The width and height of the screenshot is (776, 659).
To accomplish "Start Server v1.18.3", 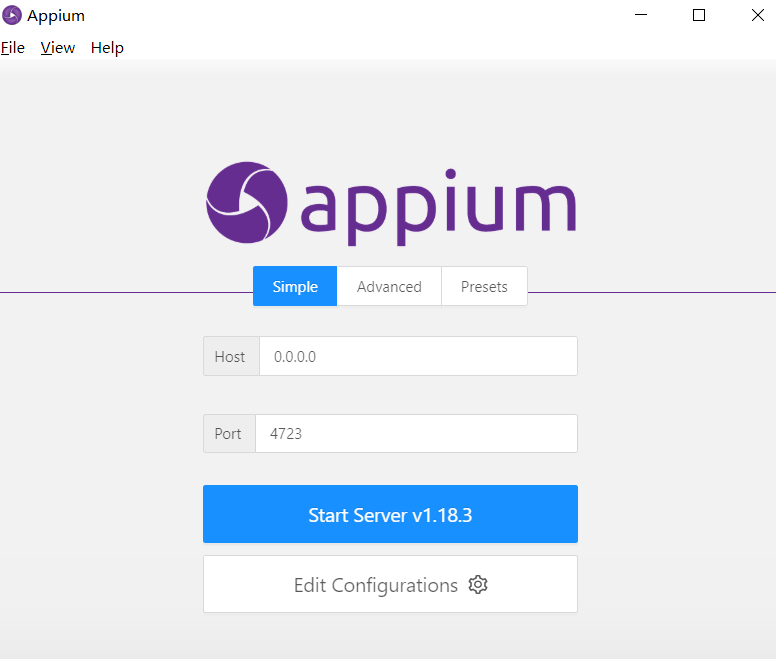I will [x=390, y=514].
